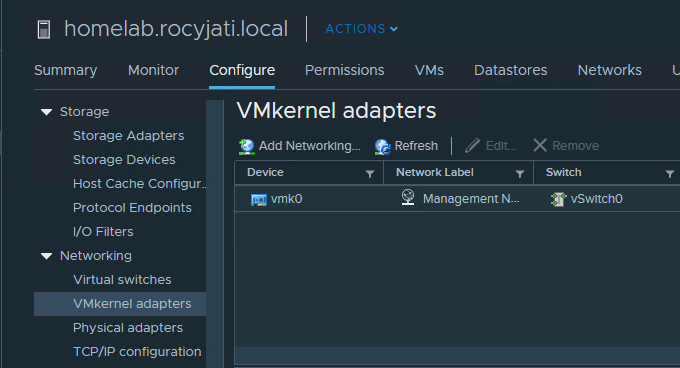This screenshot has width=680, height=368.
Task: Click the vSwitch0 text cell
Action: [x=596, y=199]
